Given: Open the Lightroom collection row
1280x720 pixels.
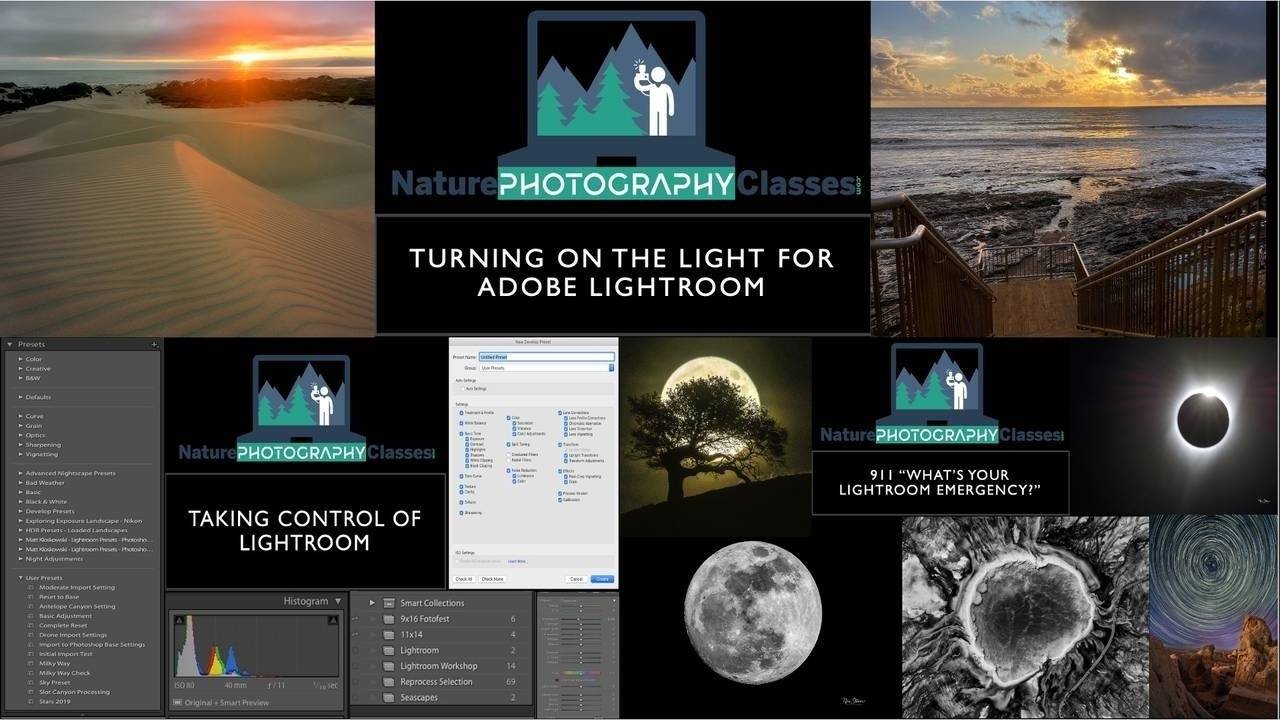Looking at the screenshot, I should (x=443, y=650).
